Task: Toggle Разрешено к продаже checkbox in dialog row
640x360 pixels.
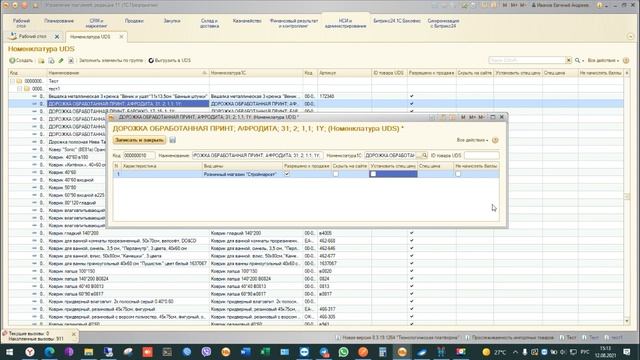Action: pyautogui.click(x=287, y=174)
